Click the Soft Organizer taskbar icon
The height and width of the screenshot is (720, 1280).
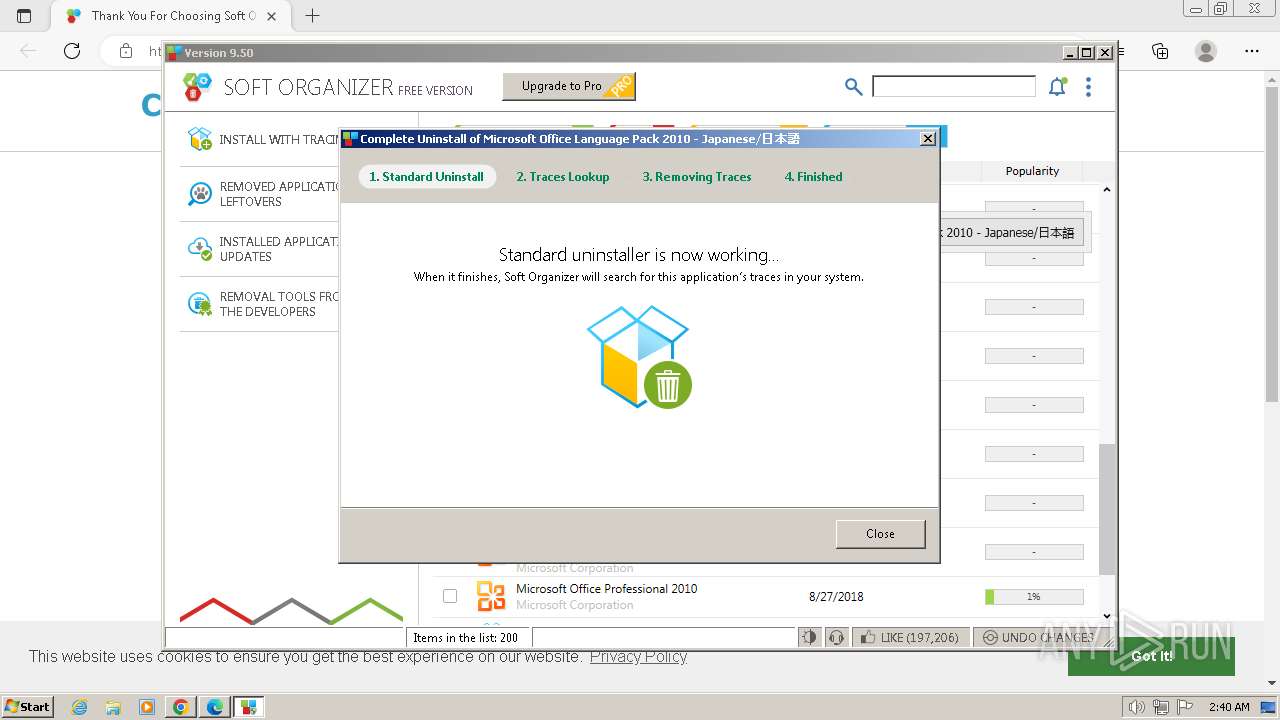pos(249,707)
